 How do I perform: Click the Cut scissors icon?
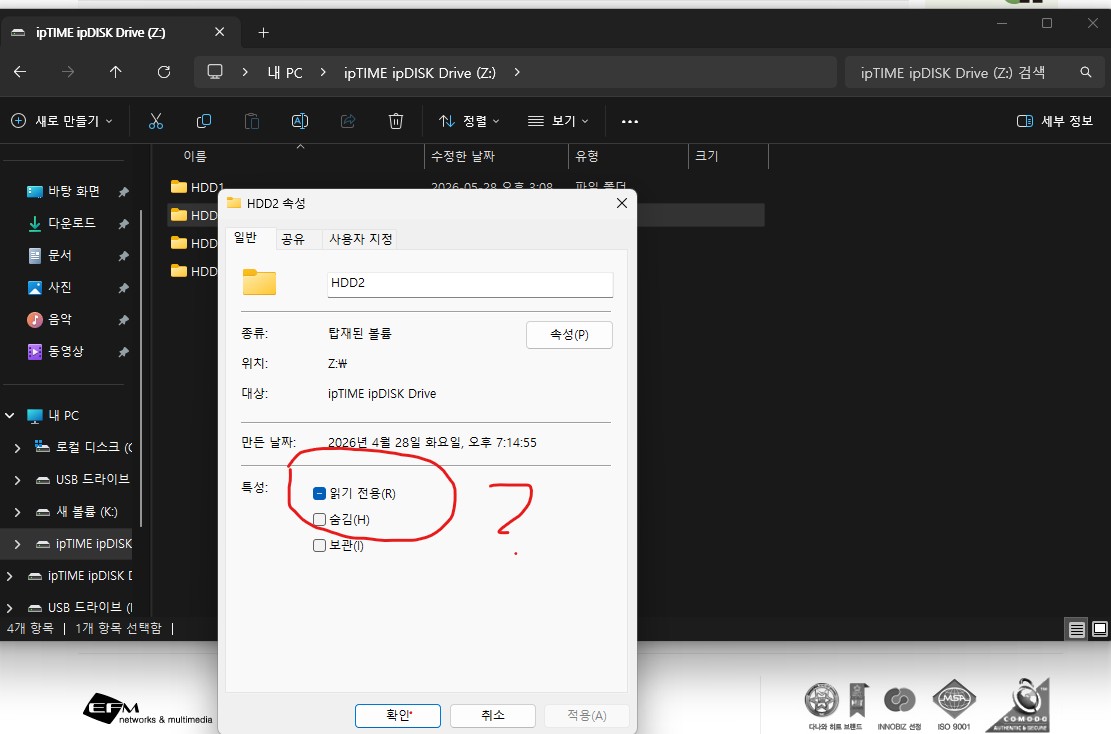(156, 121)
